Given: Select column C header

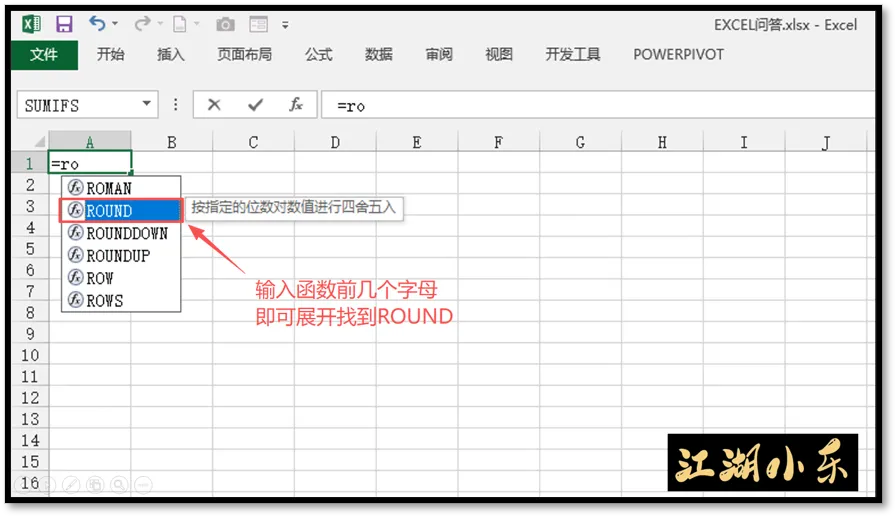Looking at the screenshot, I should tap(253, 142).
